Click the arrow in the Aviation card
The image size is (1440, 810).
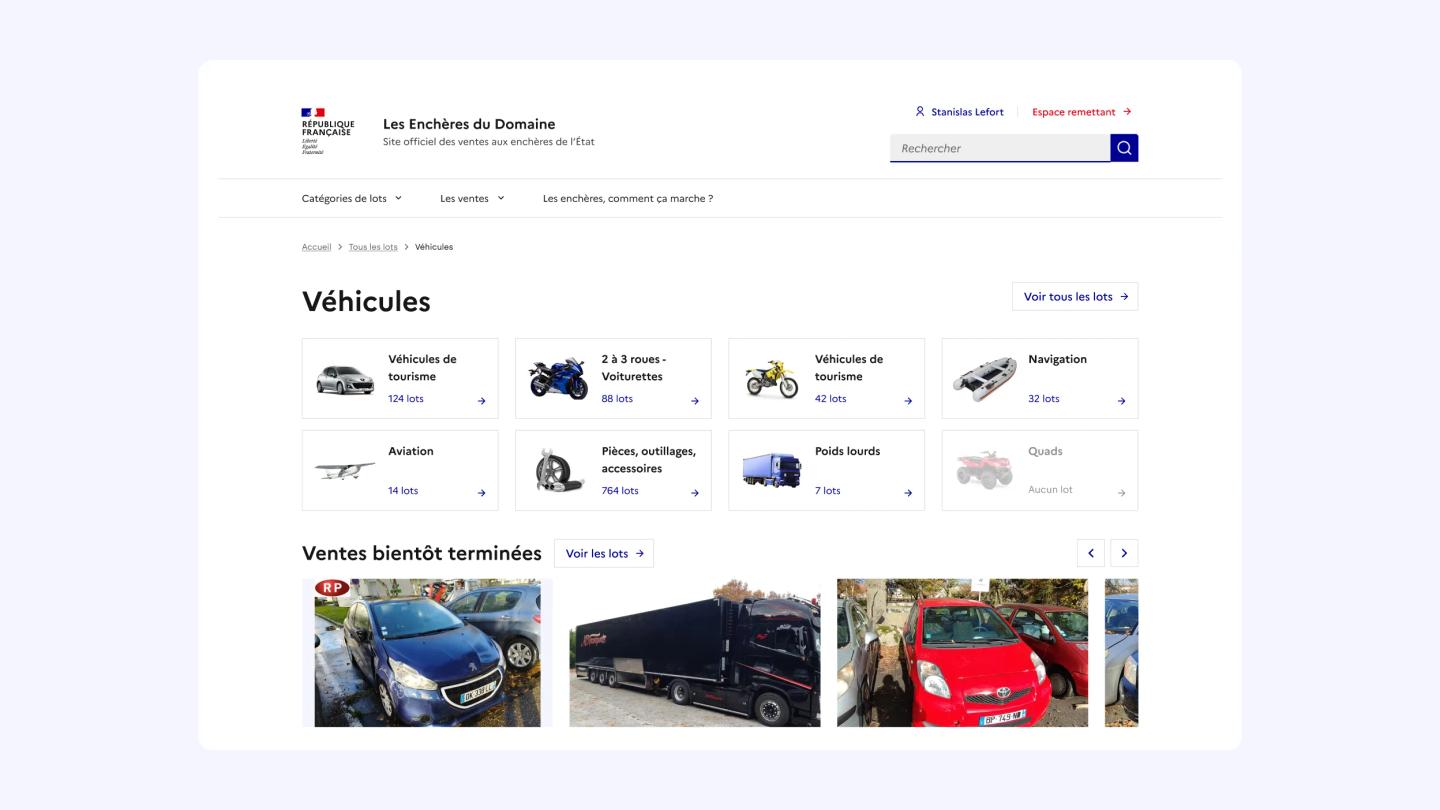click(x=481, y=493)
